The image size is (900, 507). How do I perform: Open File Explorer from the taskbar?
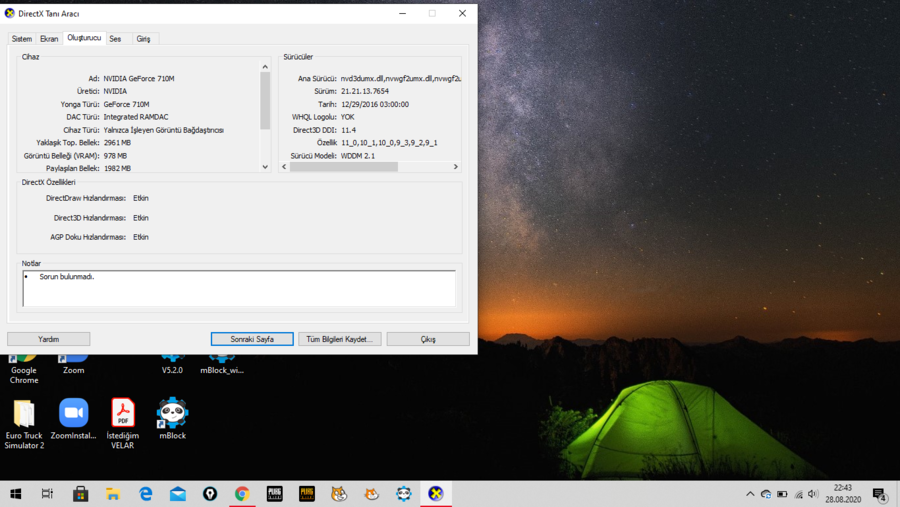tap(112, 494)
